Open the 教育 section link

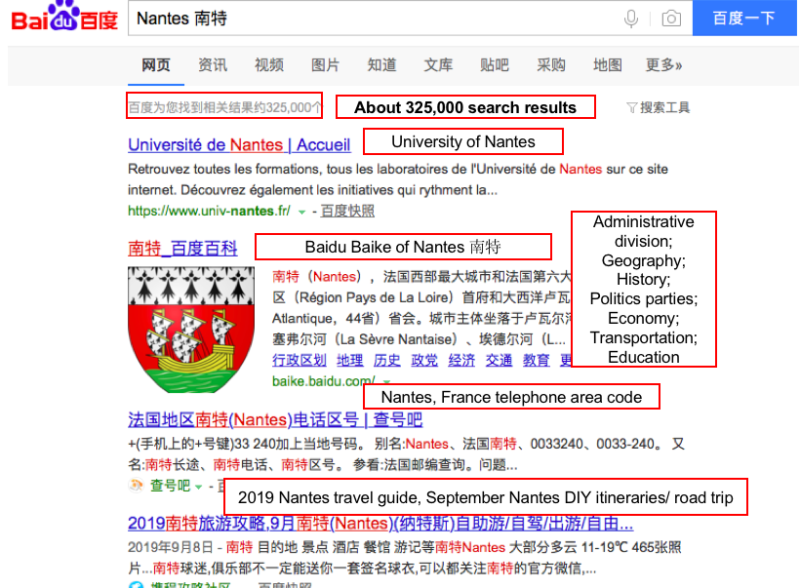(536, 360)
